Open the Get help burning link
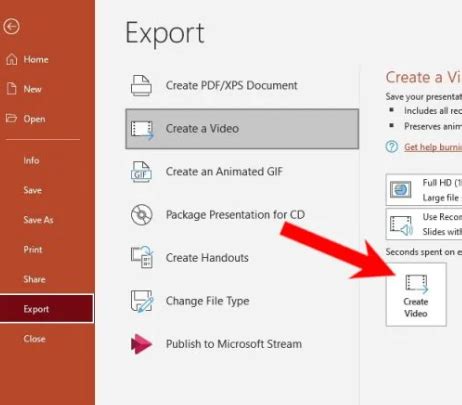This screenshot has height=405, width=462. [433, 147]
